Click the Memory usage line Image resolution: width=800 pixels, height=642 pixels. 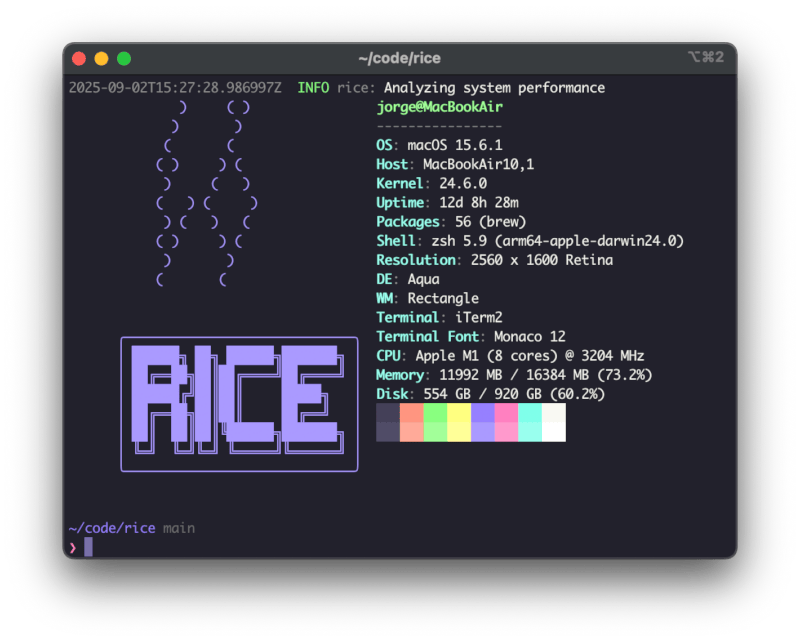[x=514, y=375]
